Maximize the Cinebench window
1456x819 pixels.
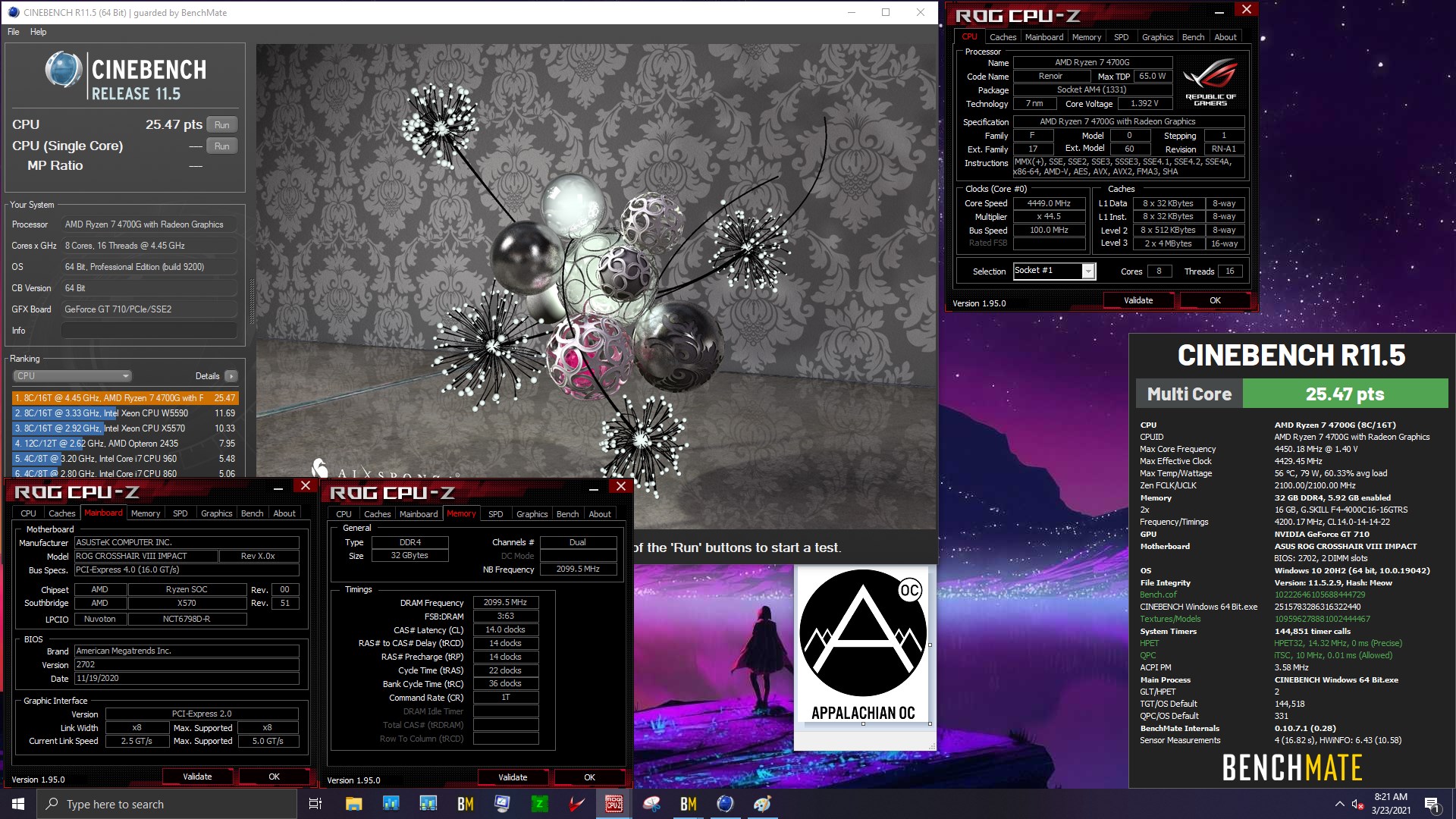click(885, 12)
